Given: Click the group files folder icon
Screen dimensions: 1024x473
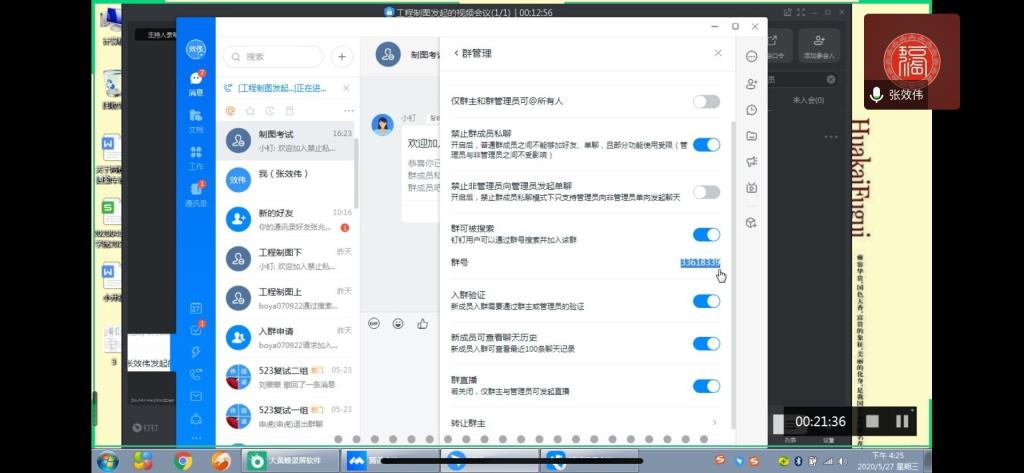Looking at the screenshot, I should point(751,135).
